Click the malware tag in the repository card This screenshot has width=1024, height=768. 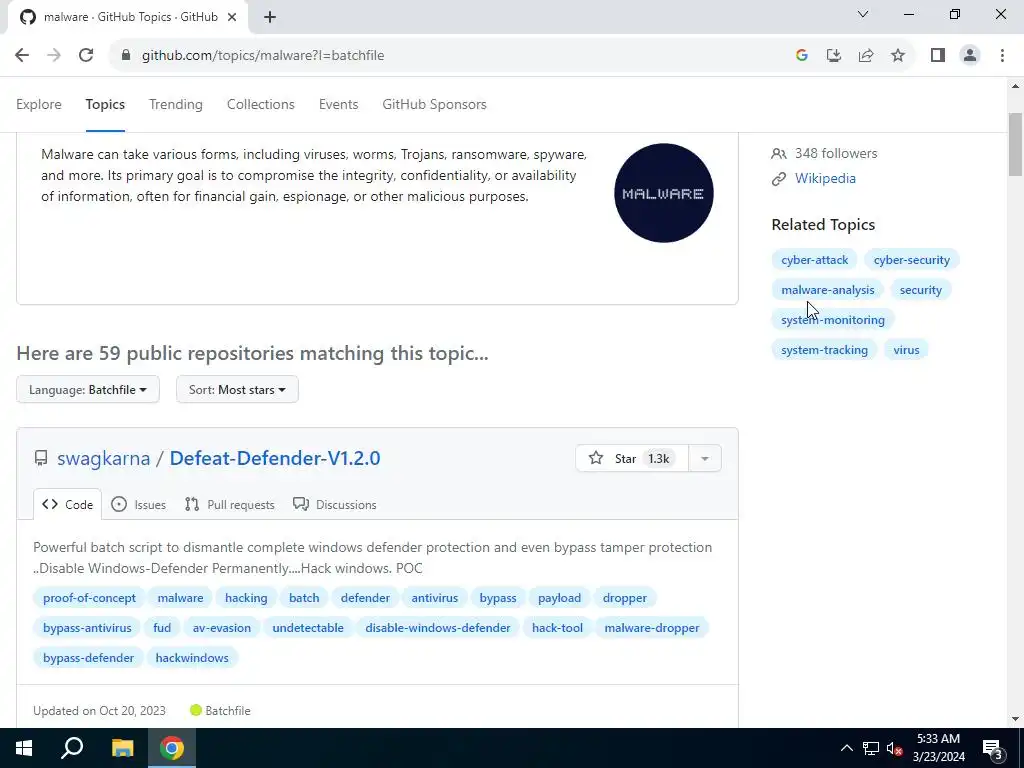pyautogui.click(x=180, y=598)
